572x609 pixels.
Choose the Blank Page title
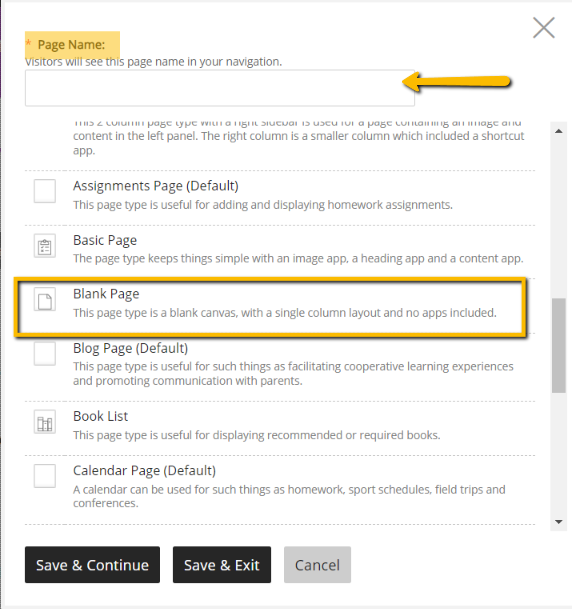click(106, 294)
